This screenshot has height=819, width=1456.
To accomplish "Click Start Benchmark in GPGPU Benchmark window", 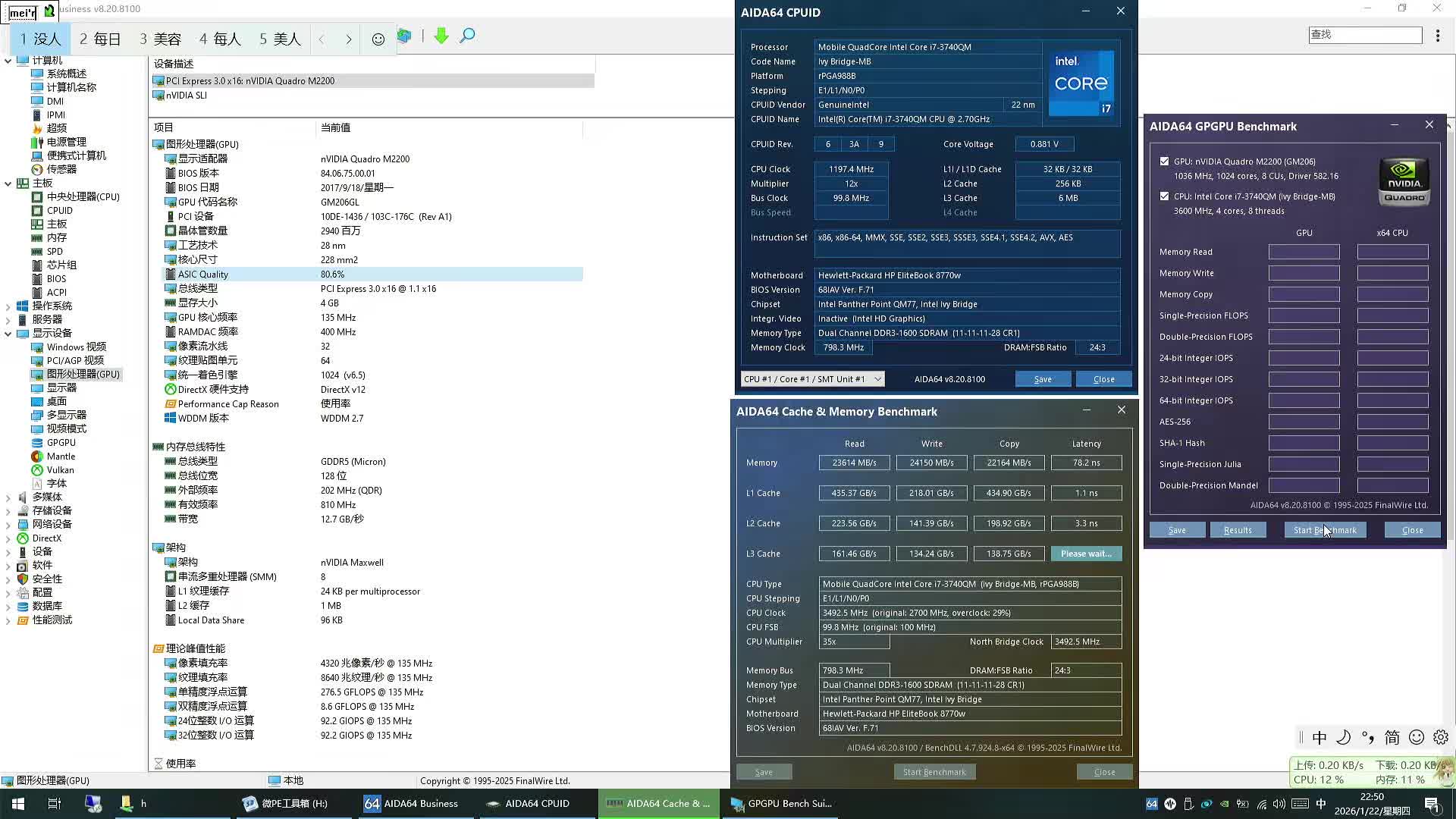I will 1325,529.
